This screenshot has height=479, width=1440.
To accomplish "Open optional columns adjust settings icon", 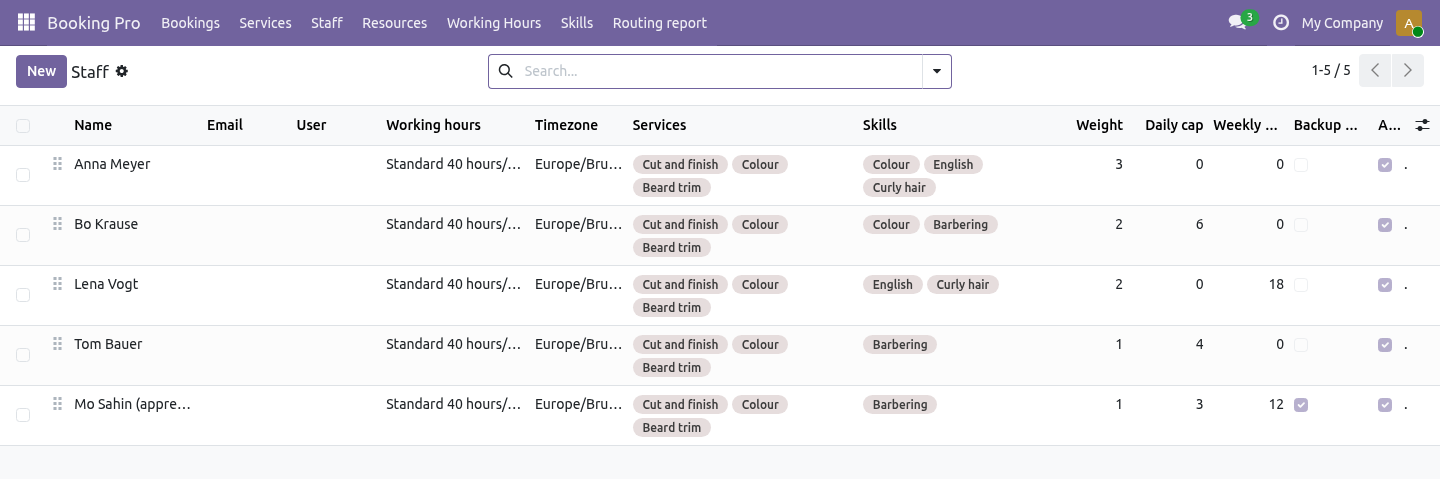I will tap(1422, 125).
